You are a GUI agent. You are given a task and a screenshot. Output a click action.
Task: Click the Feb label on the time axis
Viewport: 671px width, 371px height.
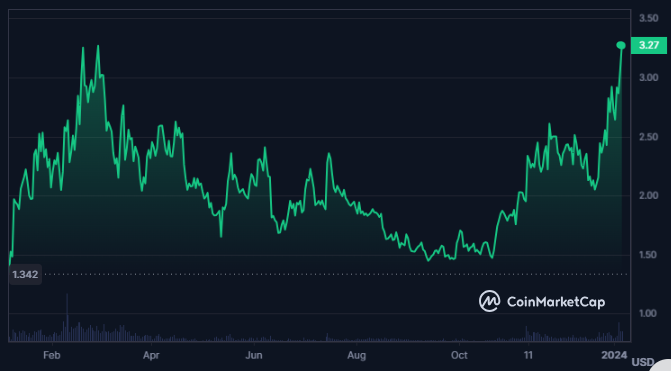pyautogui.click(x=52, y=356)
